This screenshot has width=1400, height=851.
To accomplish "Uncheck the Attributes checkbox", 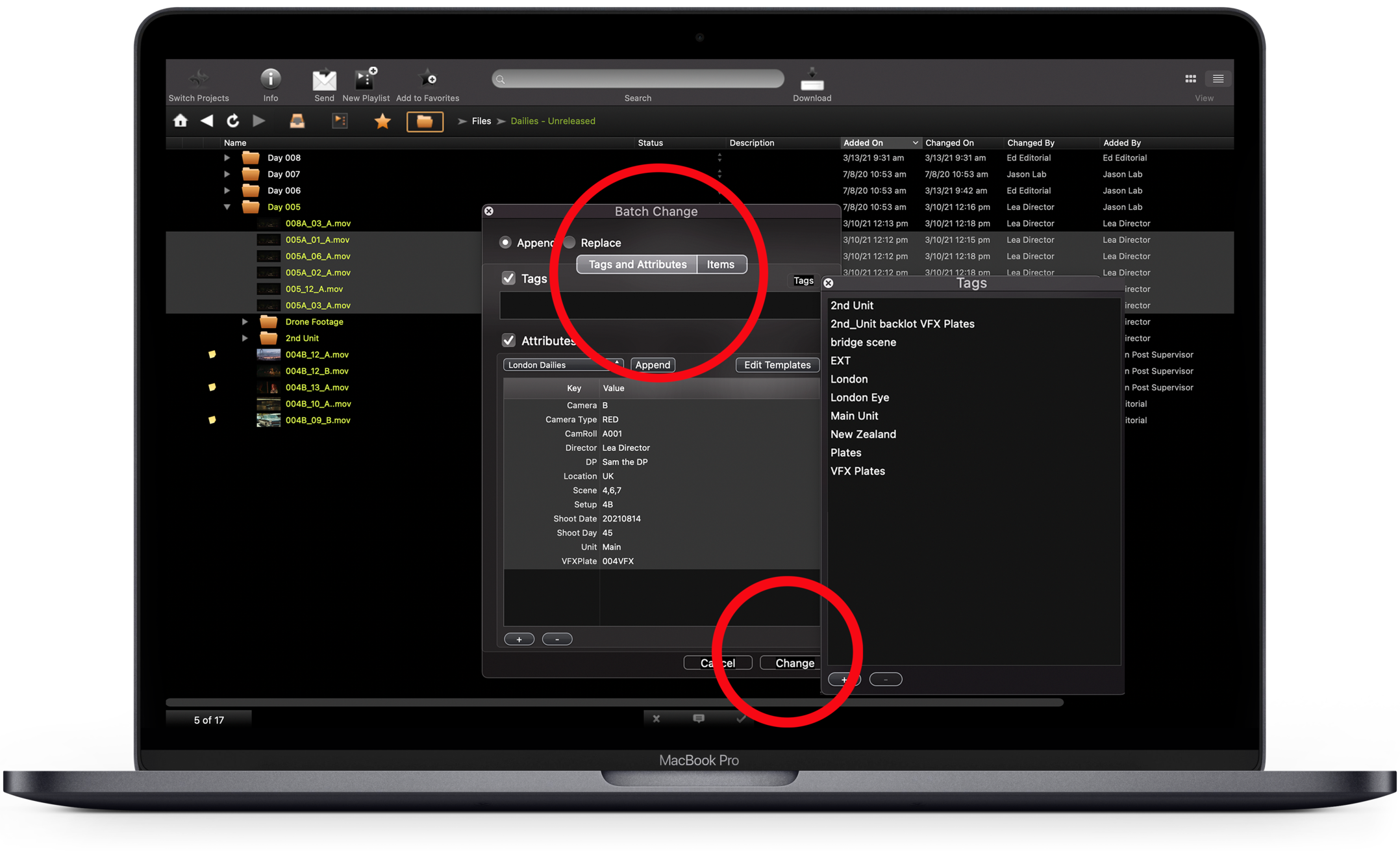I will 509,340.
